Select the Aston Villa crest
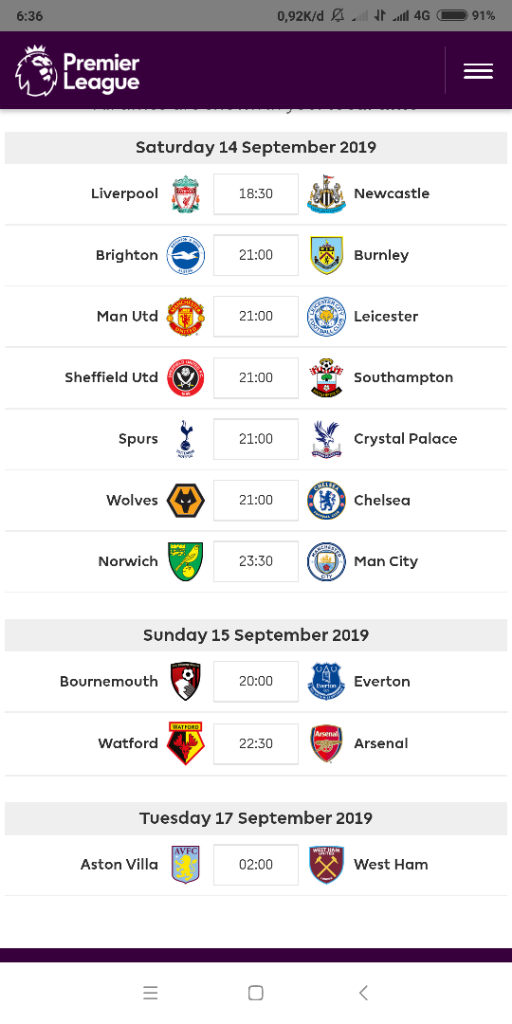This screenshot has width=512, height=1024. pos(186,865)
